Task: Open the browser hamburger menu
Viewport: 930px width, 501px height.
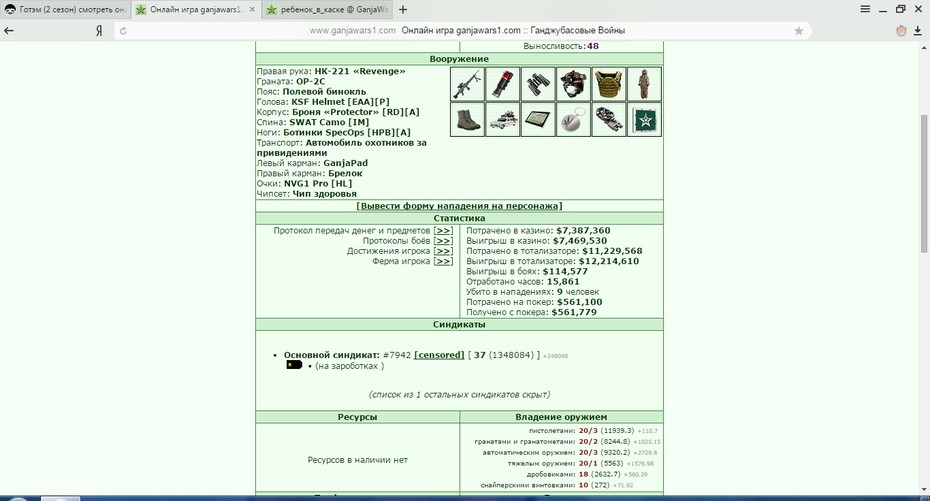Action: click(x=865, y=9)
